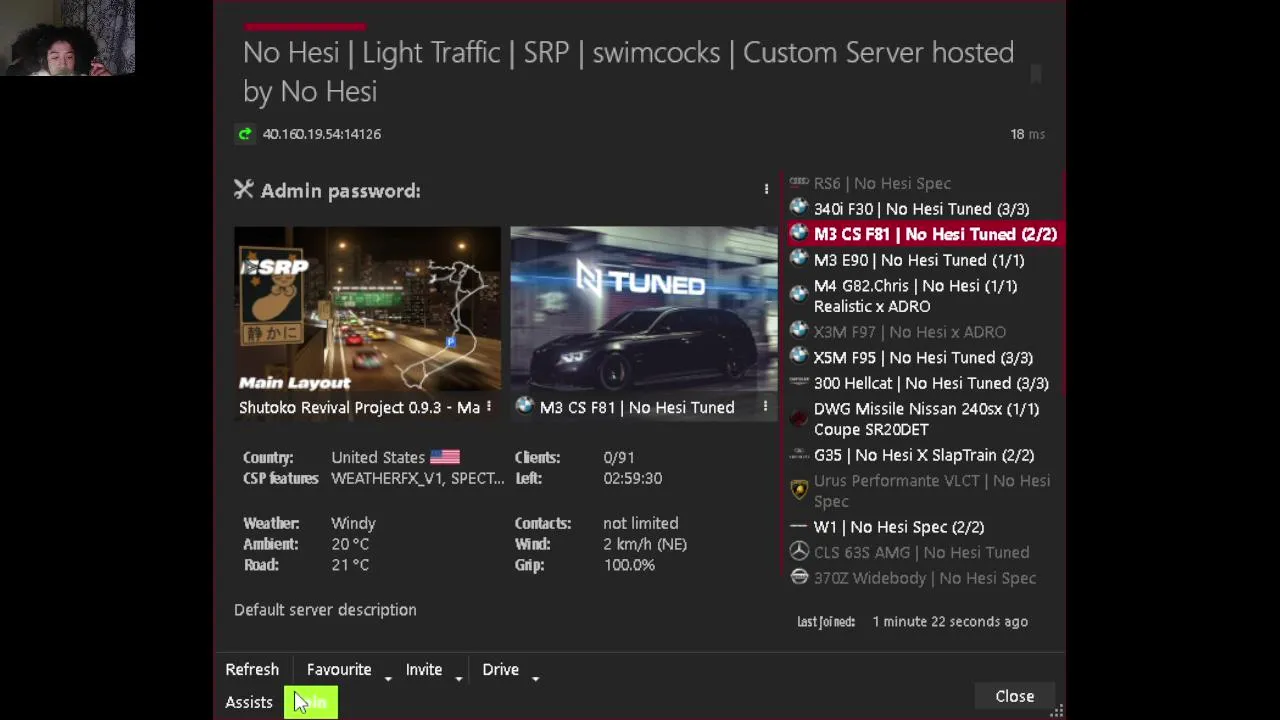Screen dimensions: 1280x720
Task: Click CSP features WEATHERFX_V1 value
Action: 418,478
